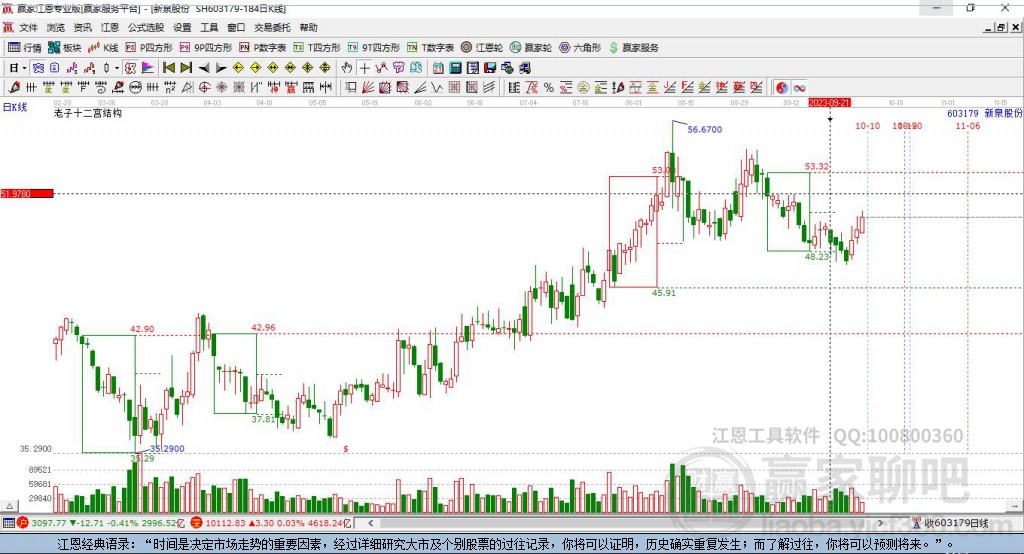Open the calculator icon
The height and width of the screenshot is (554, 1024).
[x=455, y=68]
